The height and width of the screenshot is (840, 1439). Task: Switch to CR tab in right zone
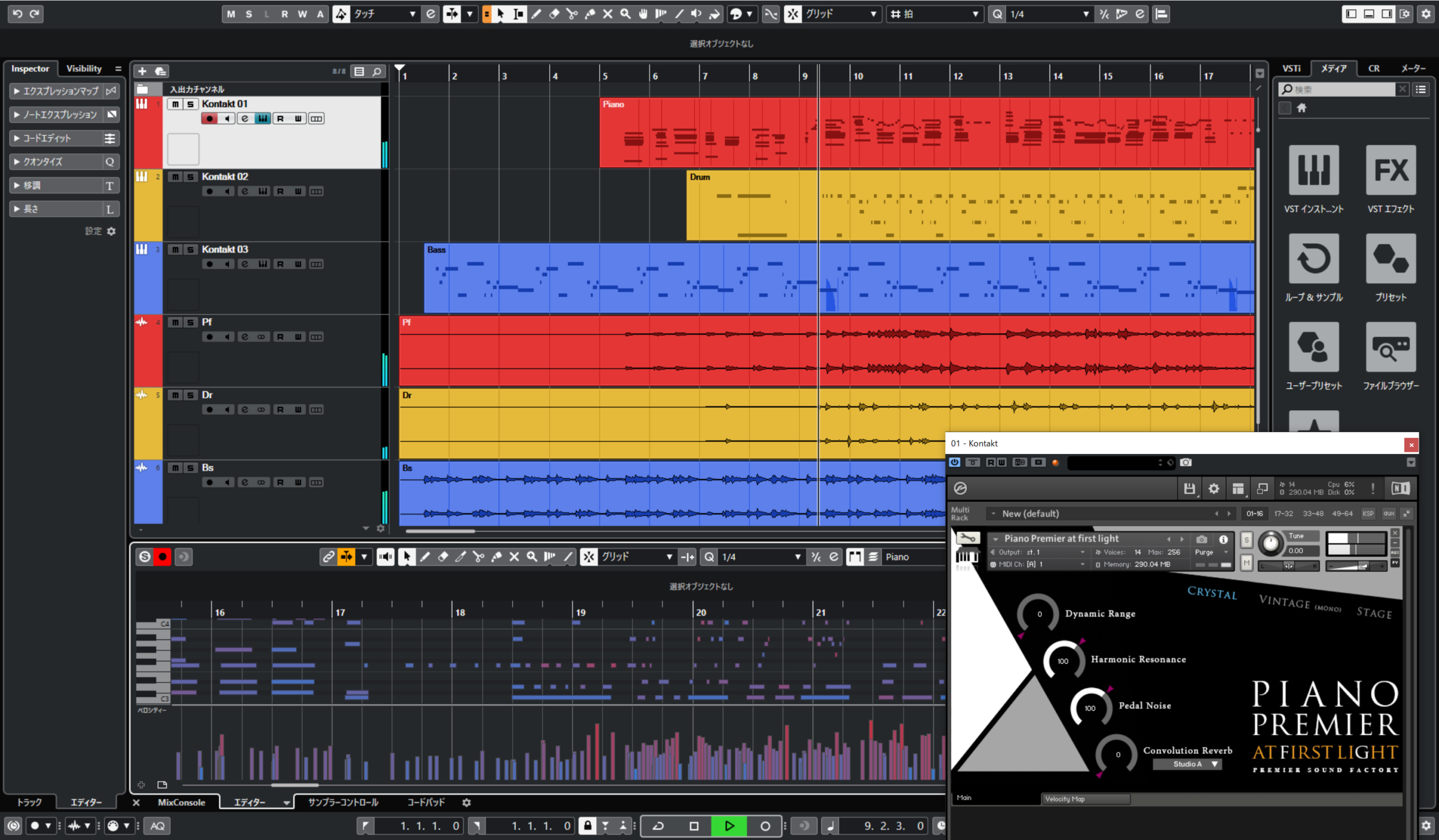coord(1374,69)
